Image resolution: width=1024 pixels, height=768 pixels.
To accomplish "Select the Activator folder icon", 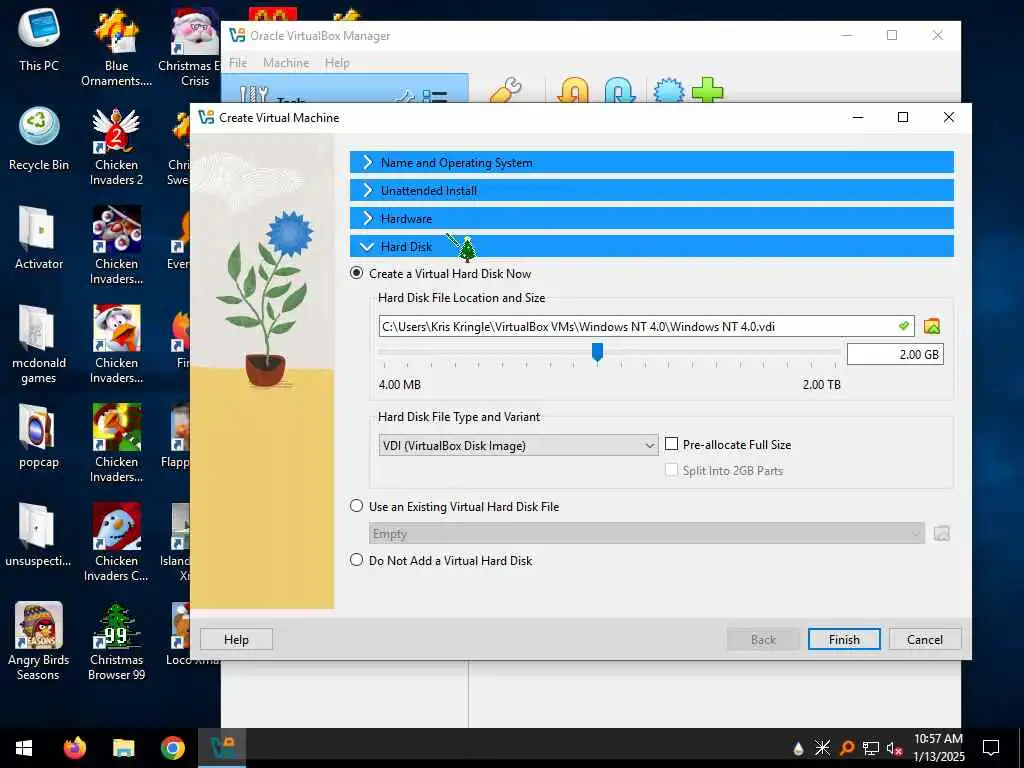I will (x=39, y=238).
